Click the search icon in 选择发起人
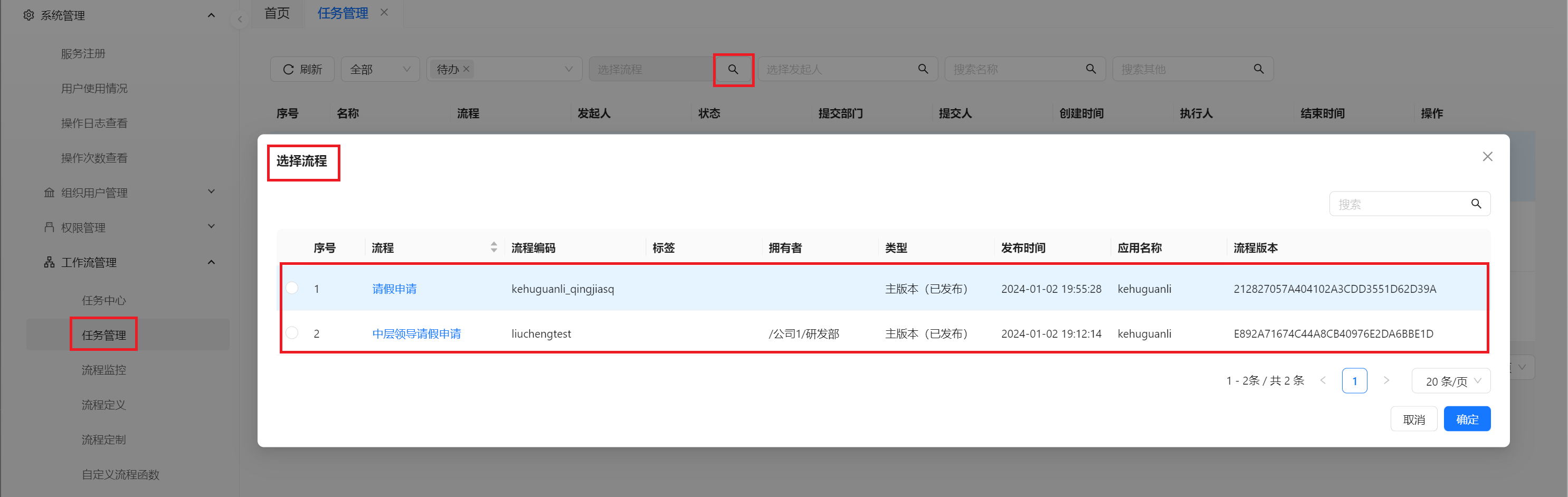The height and width of the screenshot is (497, 1568). [924, 69]
